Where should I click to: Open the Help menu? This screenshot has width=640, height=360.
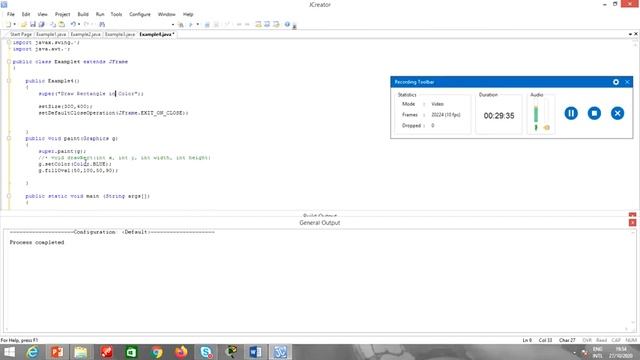188,14
